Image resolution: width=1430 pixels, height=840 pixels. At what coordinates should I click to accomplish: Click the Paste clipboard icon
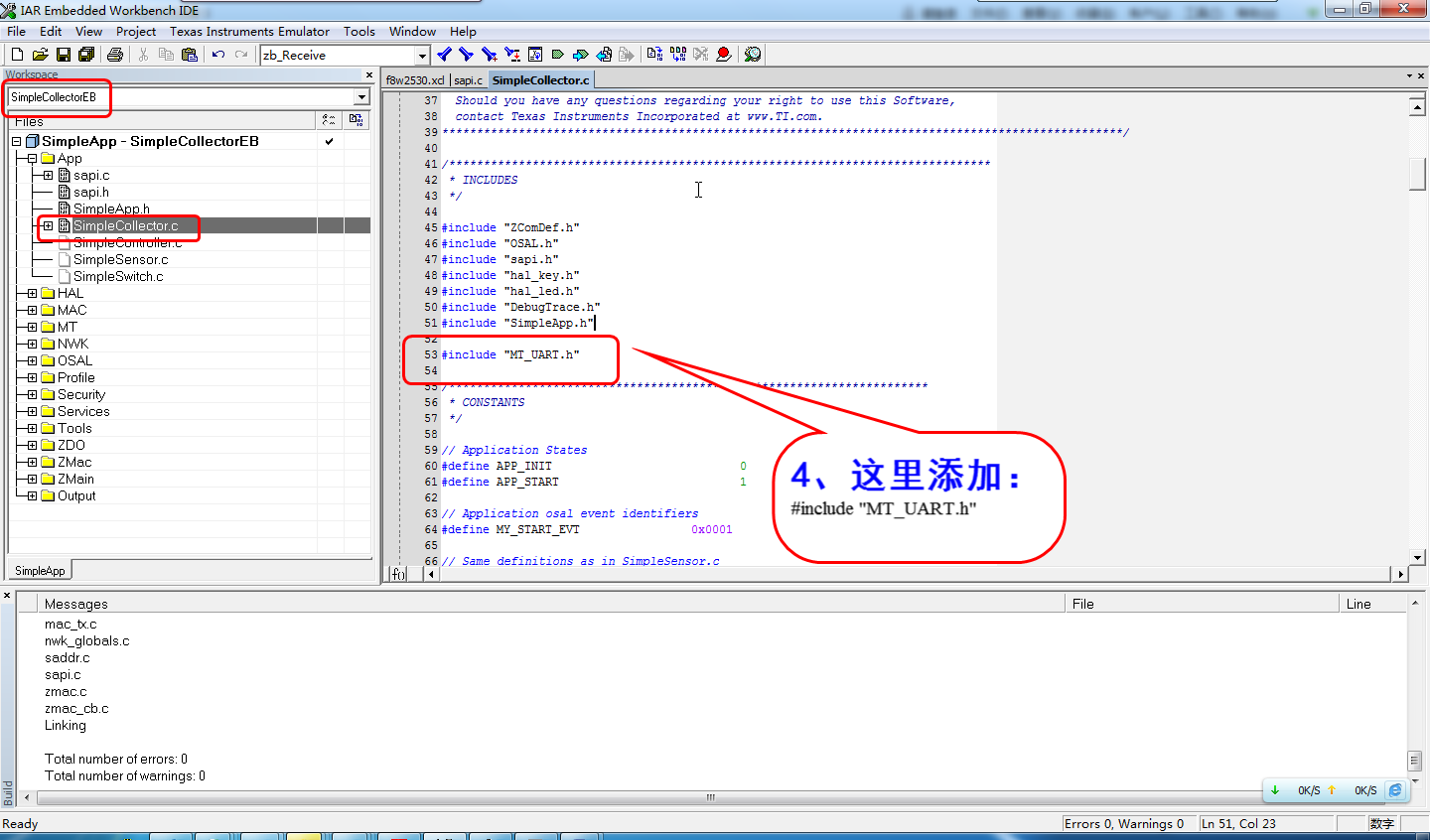coord(190,55)
